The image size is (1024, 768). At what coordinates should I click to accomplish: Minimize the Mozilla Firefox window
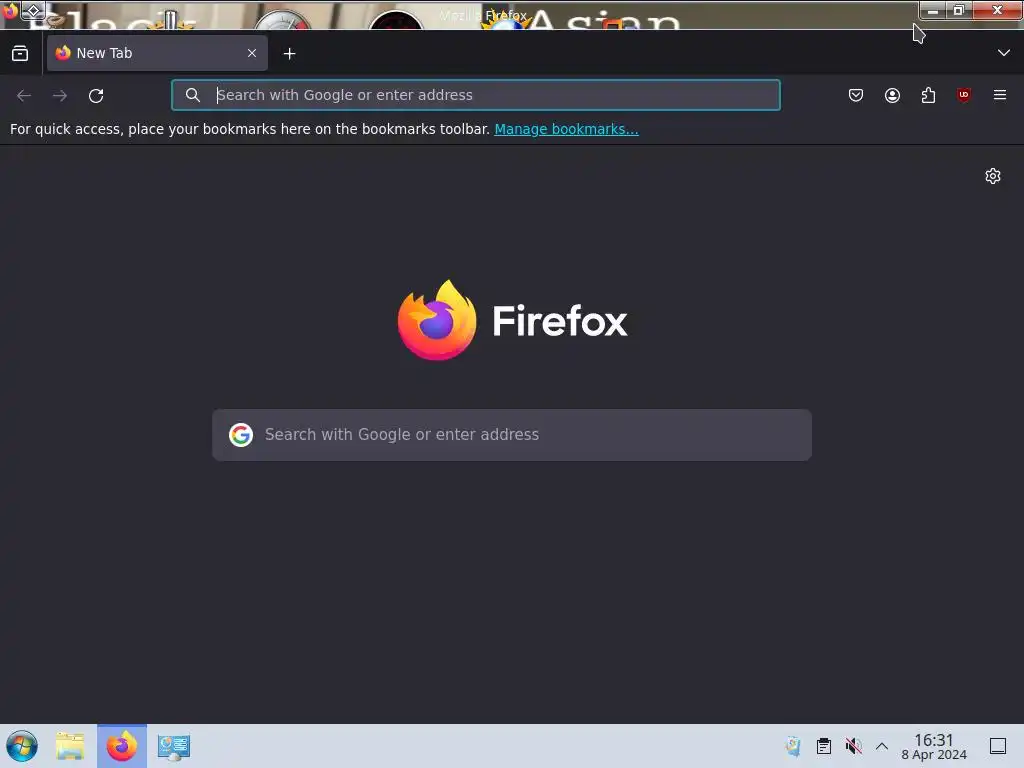click(x=933, y=10)
